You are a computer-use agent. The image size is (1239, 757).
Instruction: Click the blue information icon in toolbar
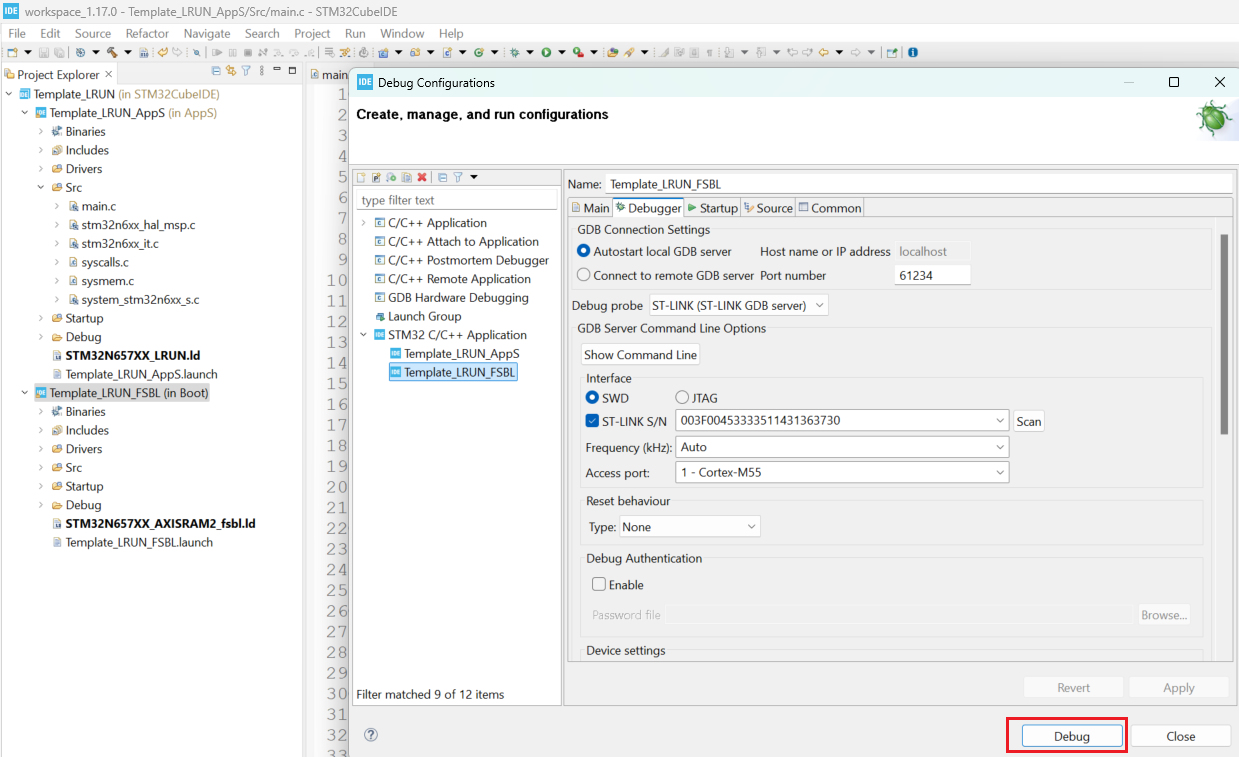(x=913, y=52)
